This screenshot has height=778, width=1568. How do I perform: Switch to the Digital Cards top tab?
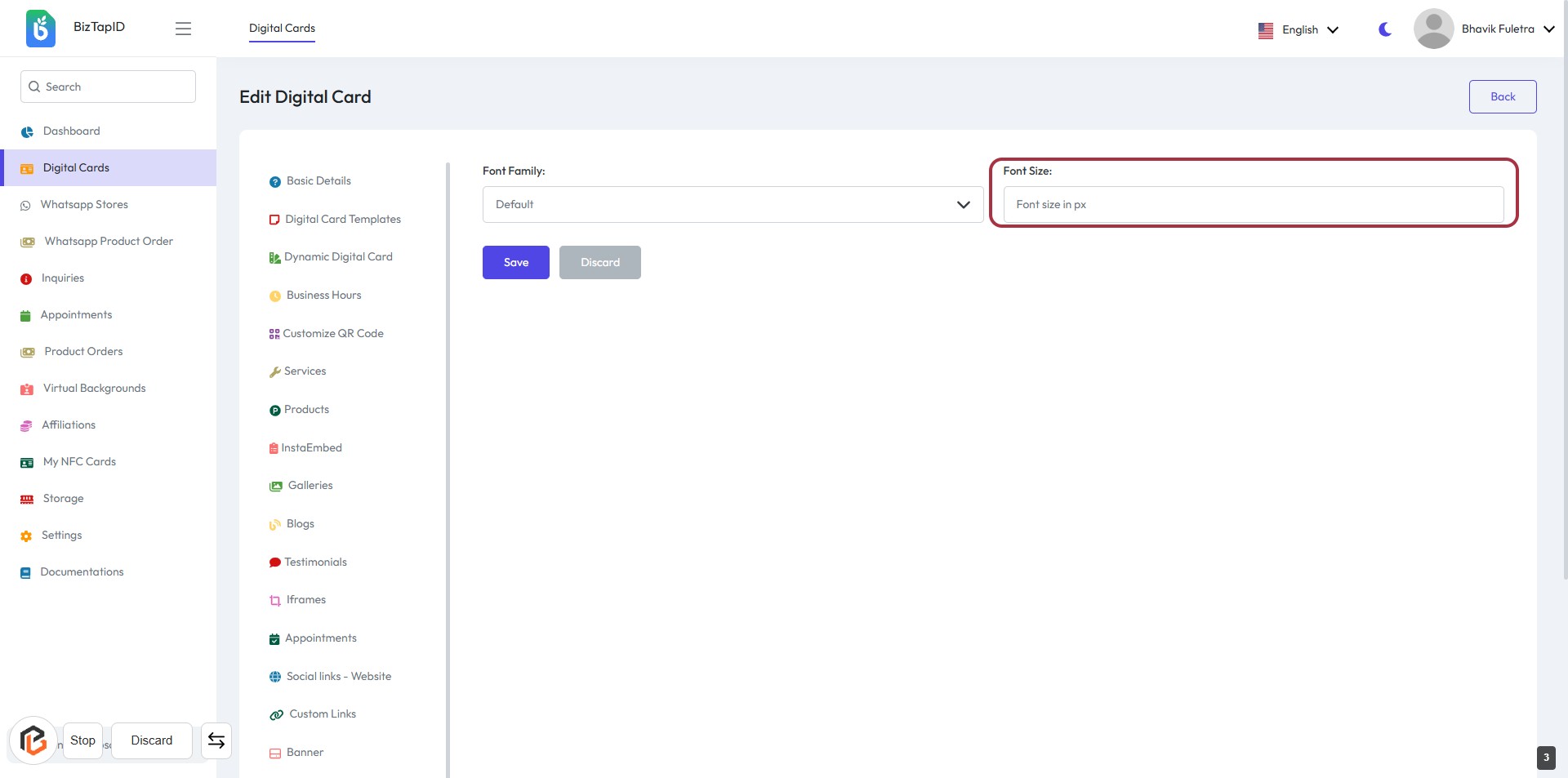tap(282, 29)
